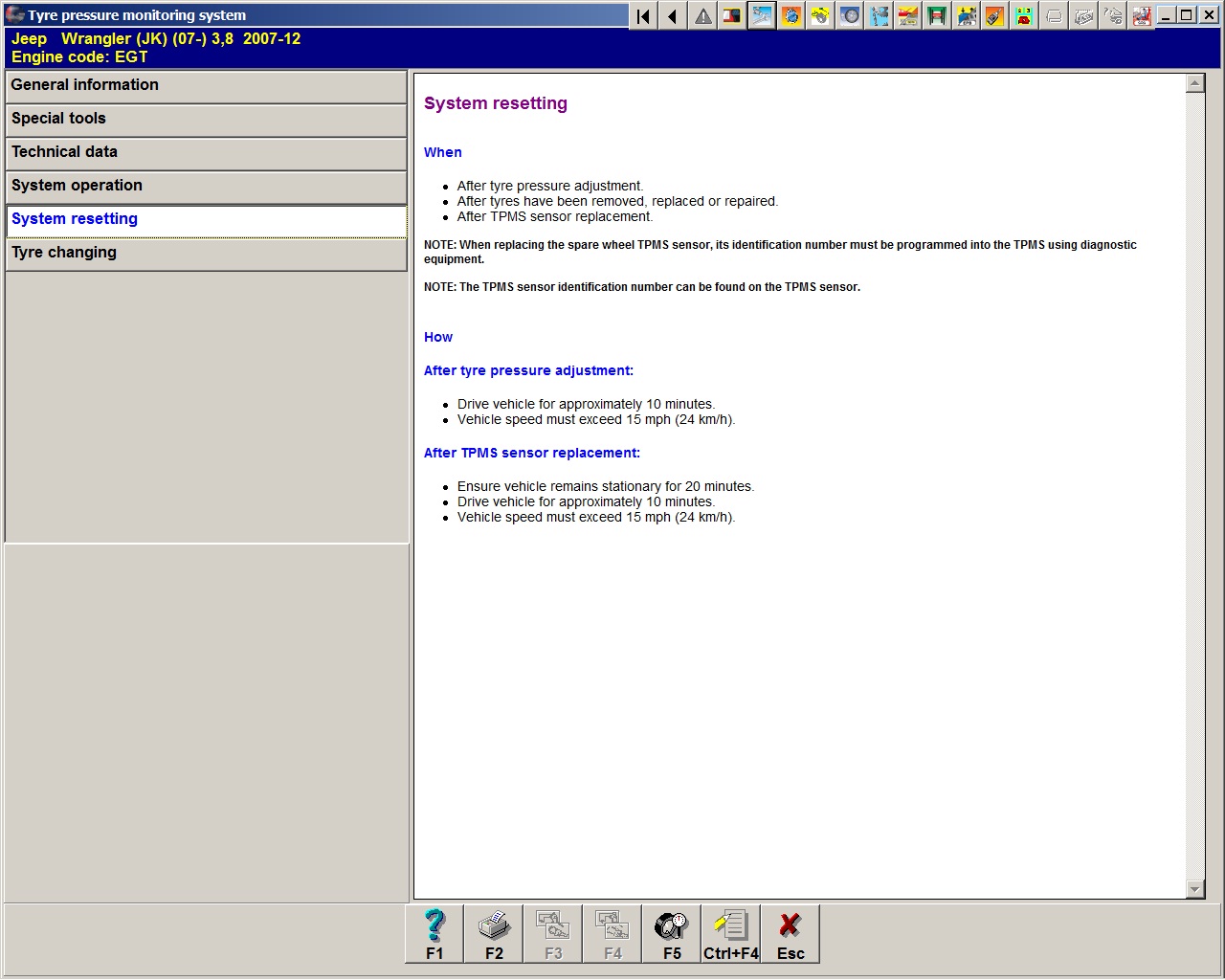Click the vehicle lift toolbar icon
1225x980 pixels.
click(937, 16)
